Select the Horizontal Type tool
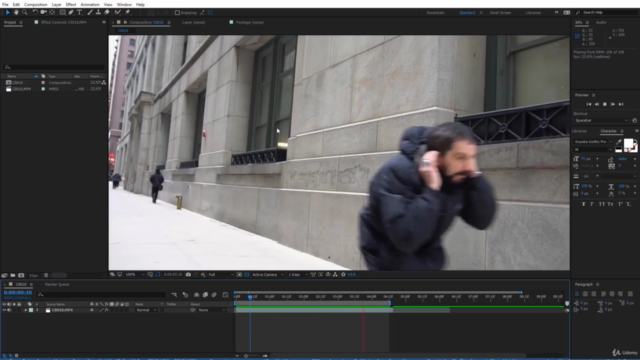The height and width of the screenshot is (360, 640). tap(80, 13)
